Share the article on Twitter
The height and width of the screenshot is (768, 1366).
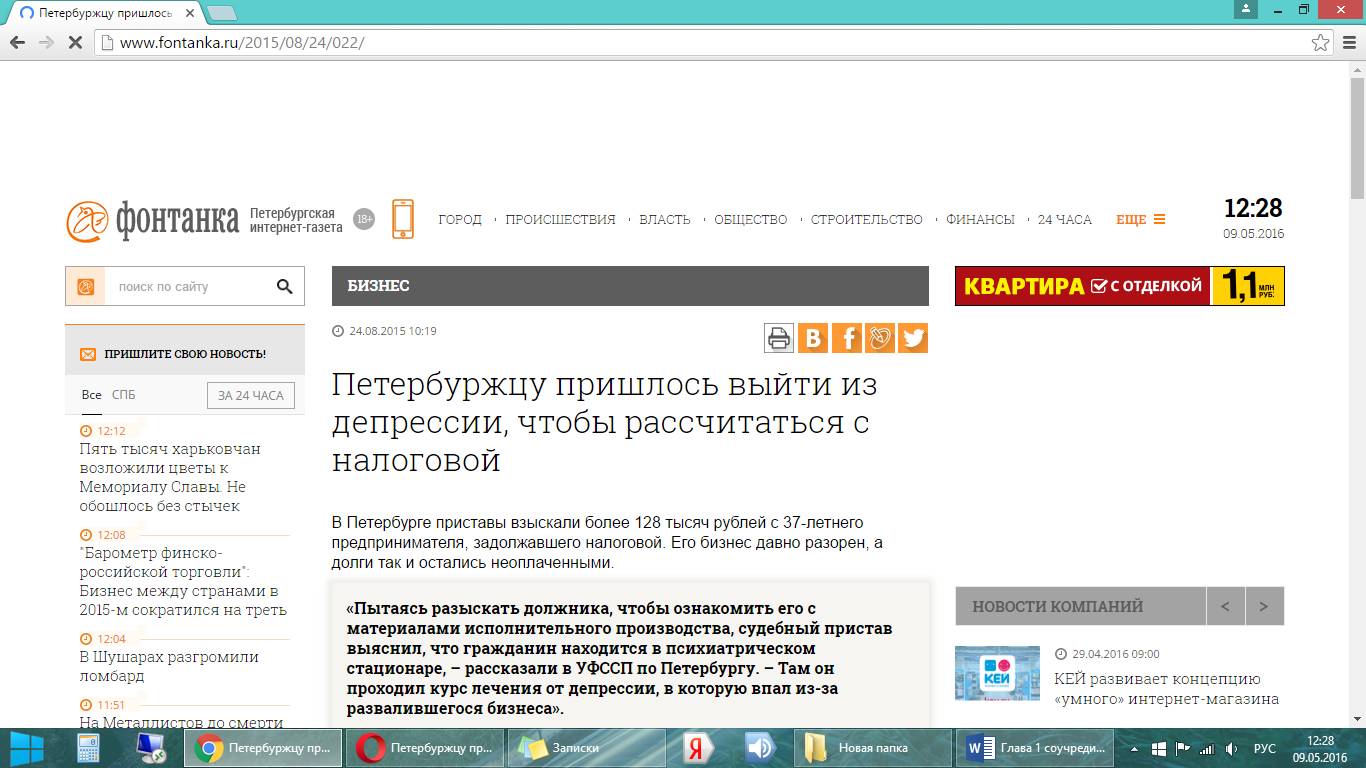(913, 338)
